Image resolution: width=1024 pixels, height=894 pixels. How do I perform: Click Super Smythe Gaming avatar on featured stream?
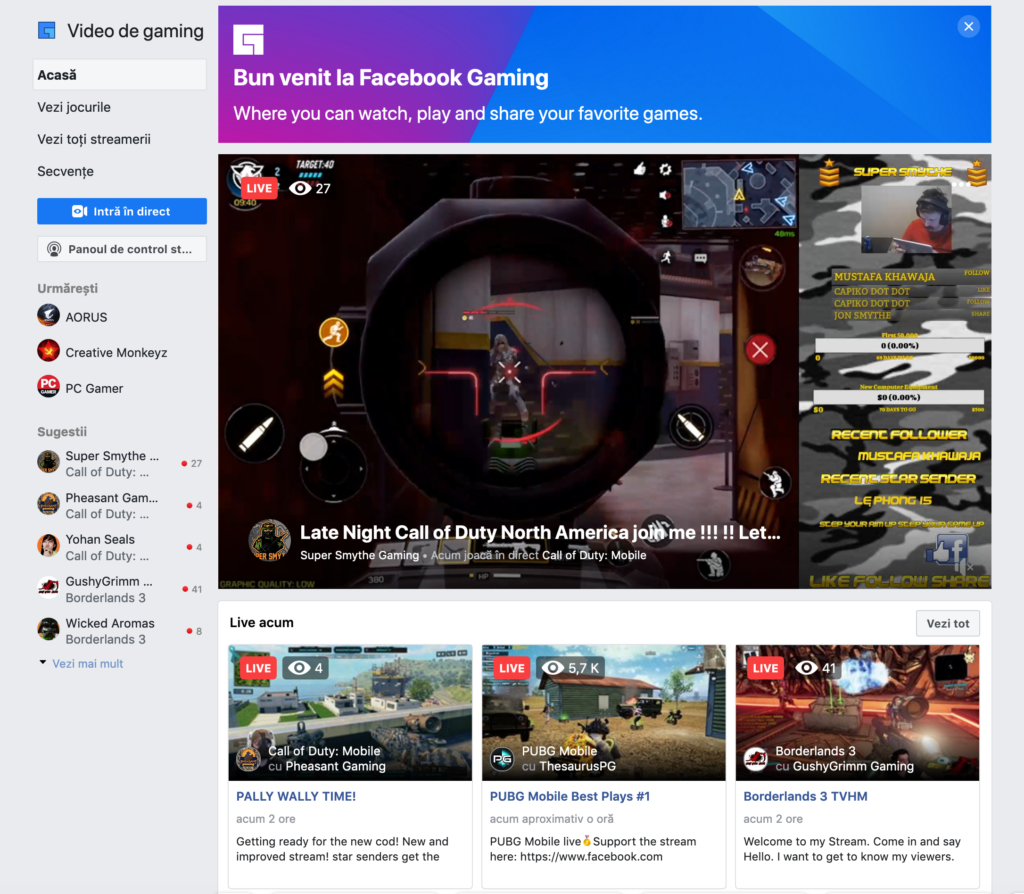pyautogui.click(x=269, y=541)
